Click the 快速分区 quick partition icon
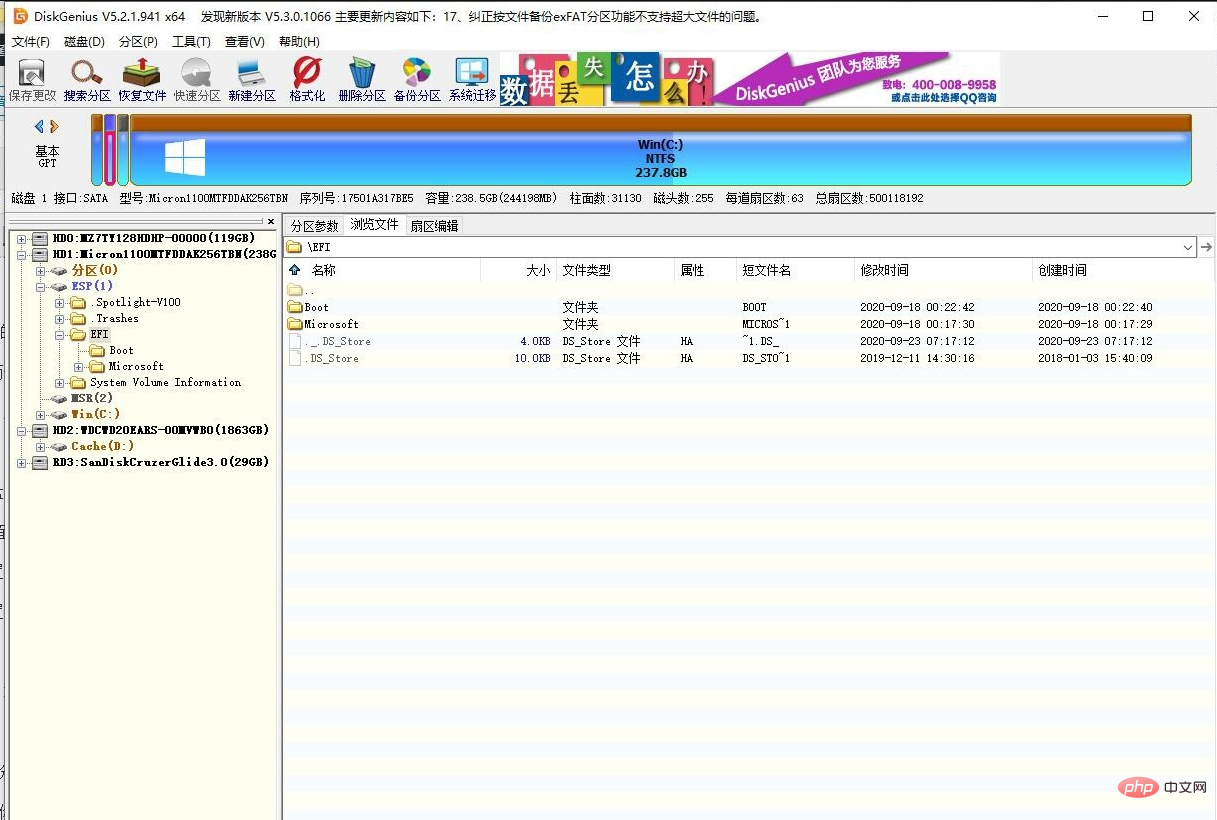This screenshot has height=820, width=1217. (197, 80)
